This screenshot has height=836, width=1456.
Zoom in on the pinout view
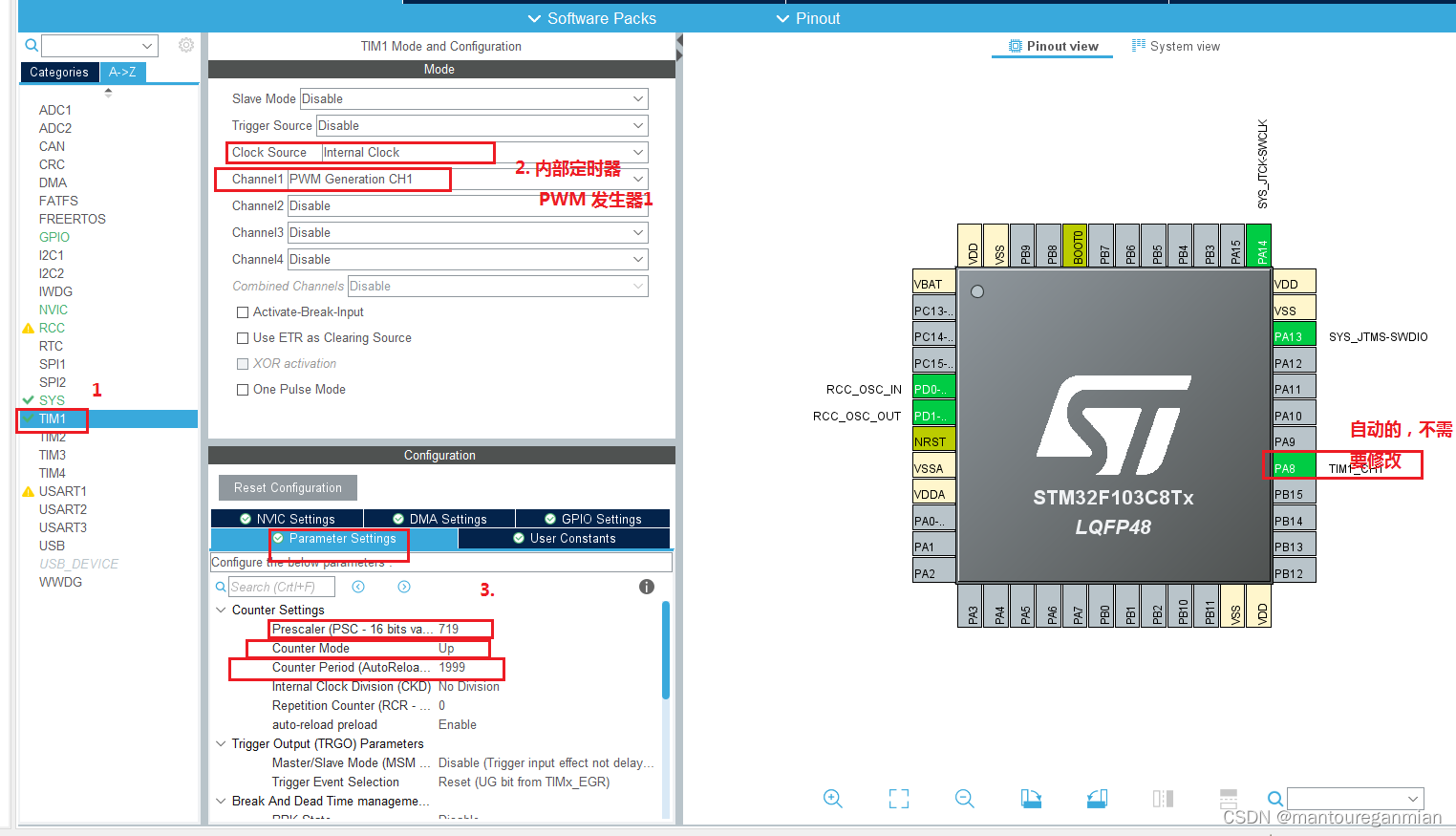click(833, 799)
